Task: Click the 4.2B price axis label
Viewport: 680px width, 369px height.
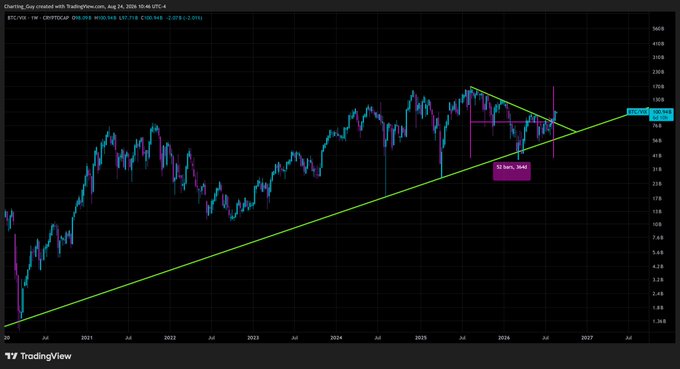Action: tap(657, 267)
